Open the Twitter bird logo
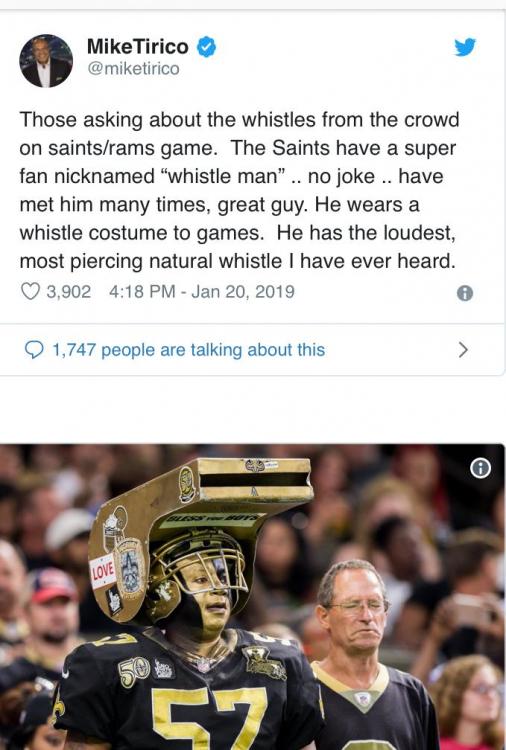 click(x=465, y=47)
